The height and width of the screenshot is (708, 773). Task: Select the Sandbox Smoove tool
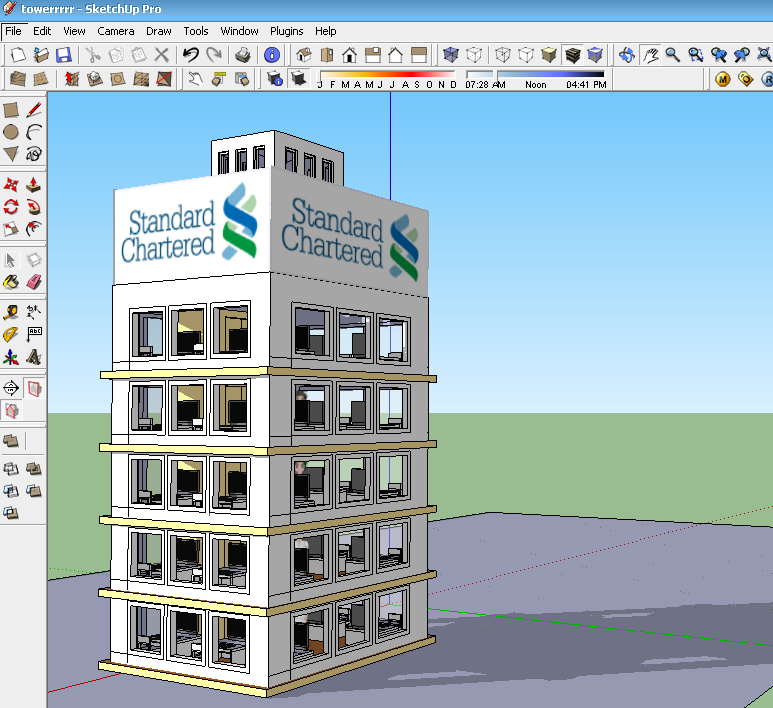click(71, 78)
